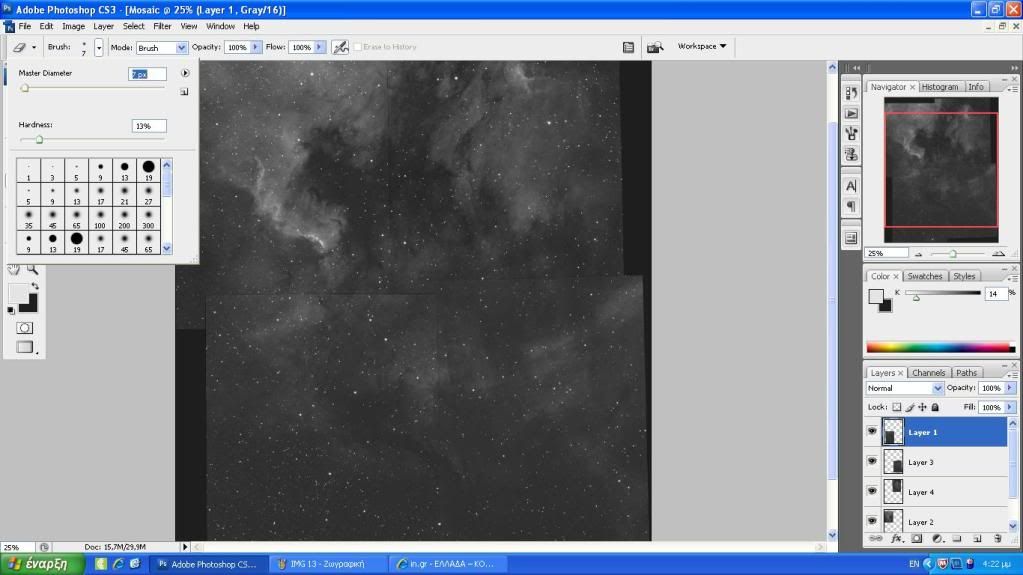Toggle visibility of Layer 4
1023x575 pixels.
click(x=872, y=491)
